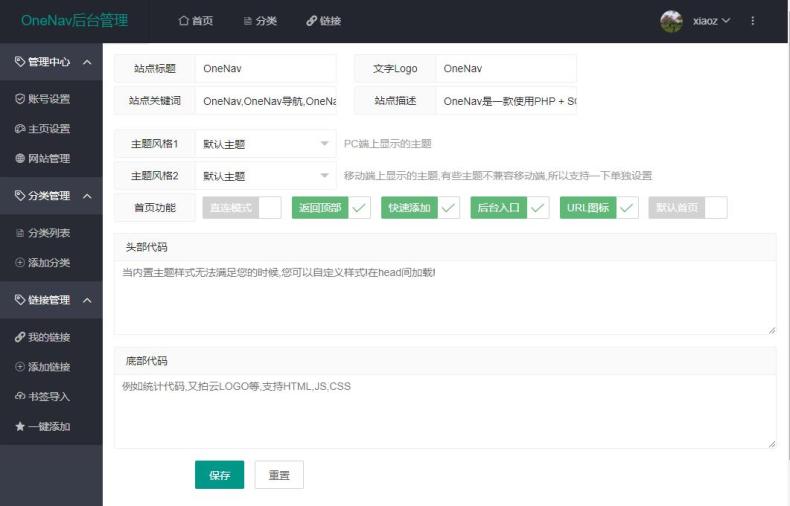Click the star icon beside 一键添加

click(20, 426)
